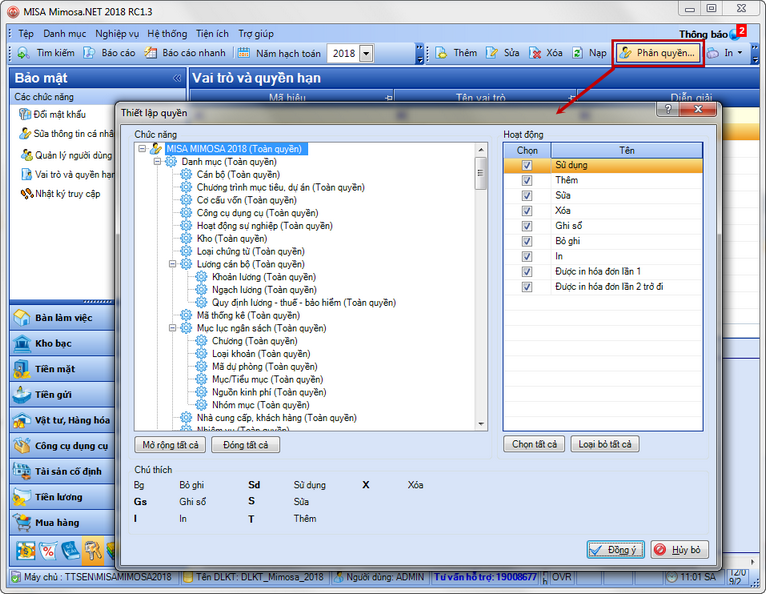Toggle the Được in hóa đơn lần 1 checkbox
766x594 pixels.
[x=526, y=271]
